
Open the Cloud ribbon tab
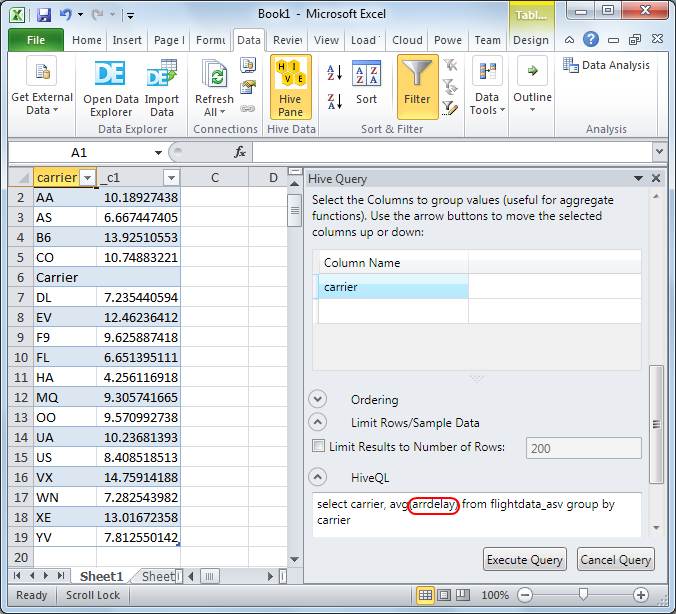click(407, 40)
